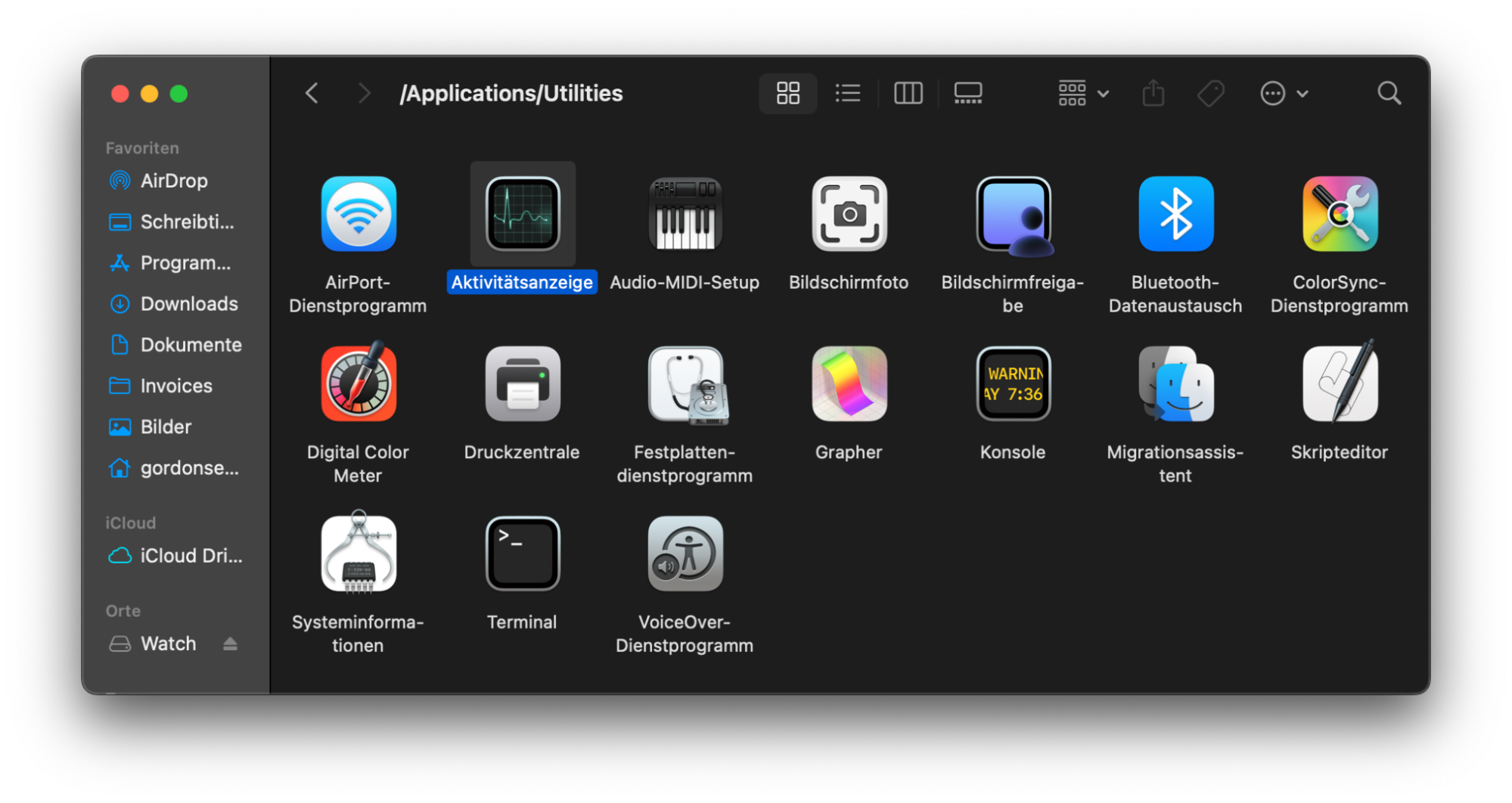1512x803 pixels.
Task: Expand the more actions ellipsis menu
Action: point(1284,93)
